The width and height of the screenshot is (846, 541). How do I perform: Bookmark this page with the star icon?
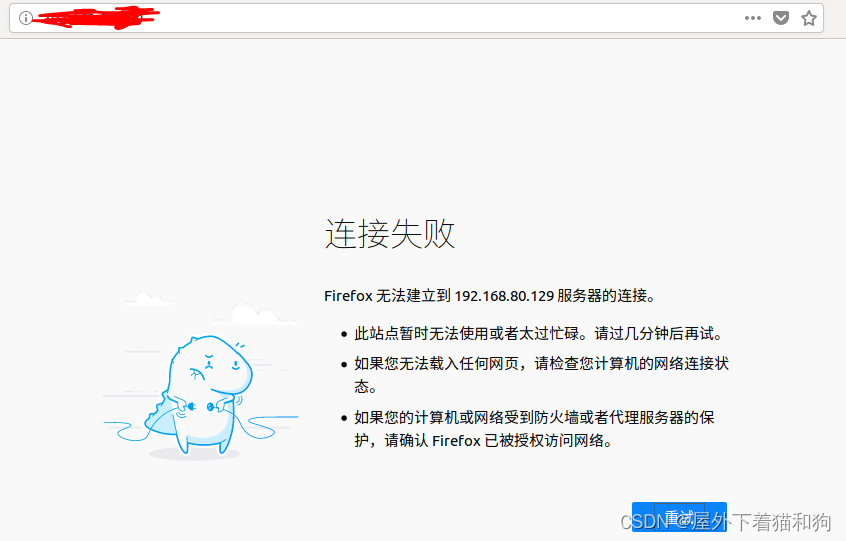pyautogui.click(x=808, y=18)
